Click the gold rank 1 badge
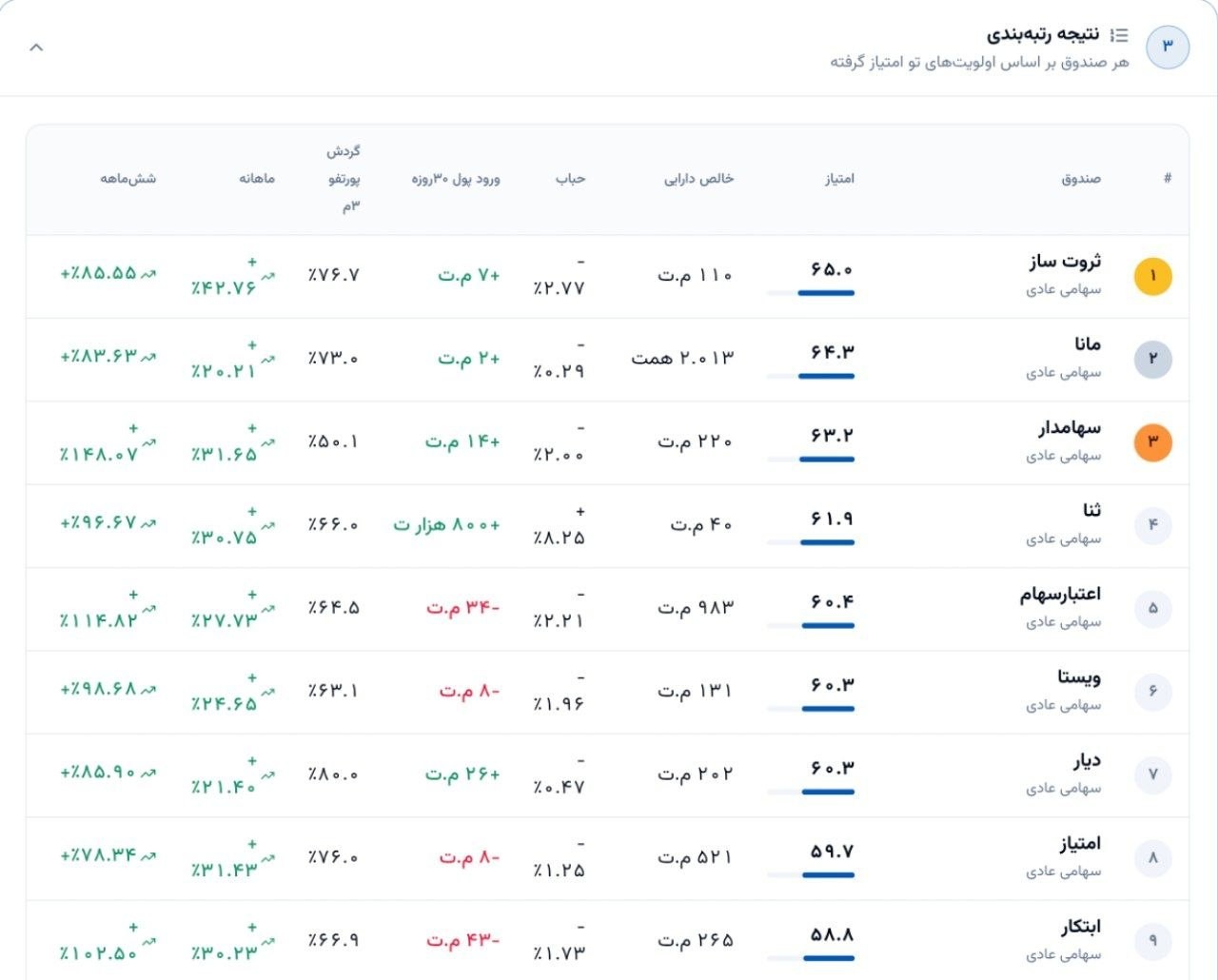 (1152, 276)
